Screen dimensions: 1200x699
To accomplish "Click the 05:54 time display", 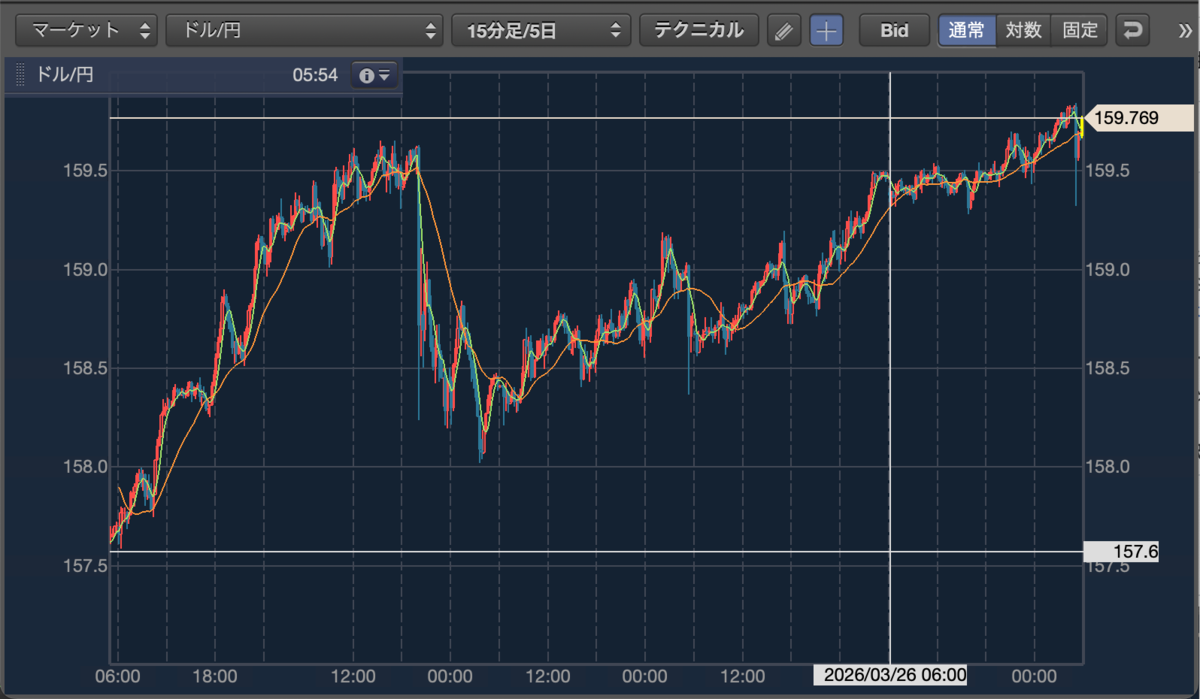I will point(315,75).
